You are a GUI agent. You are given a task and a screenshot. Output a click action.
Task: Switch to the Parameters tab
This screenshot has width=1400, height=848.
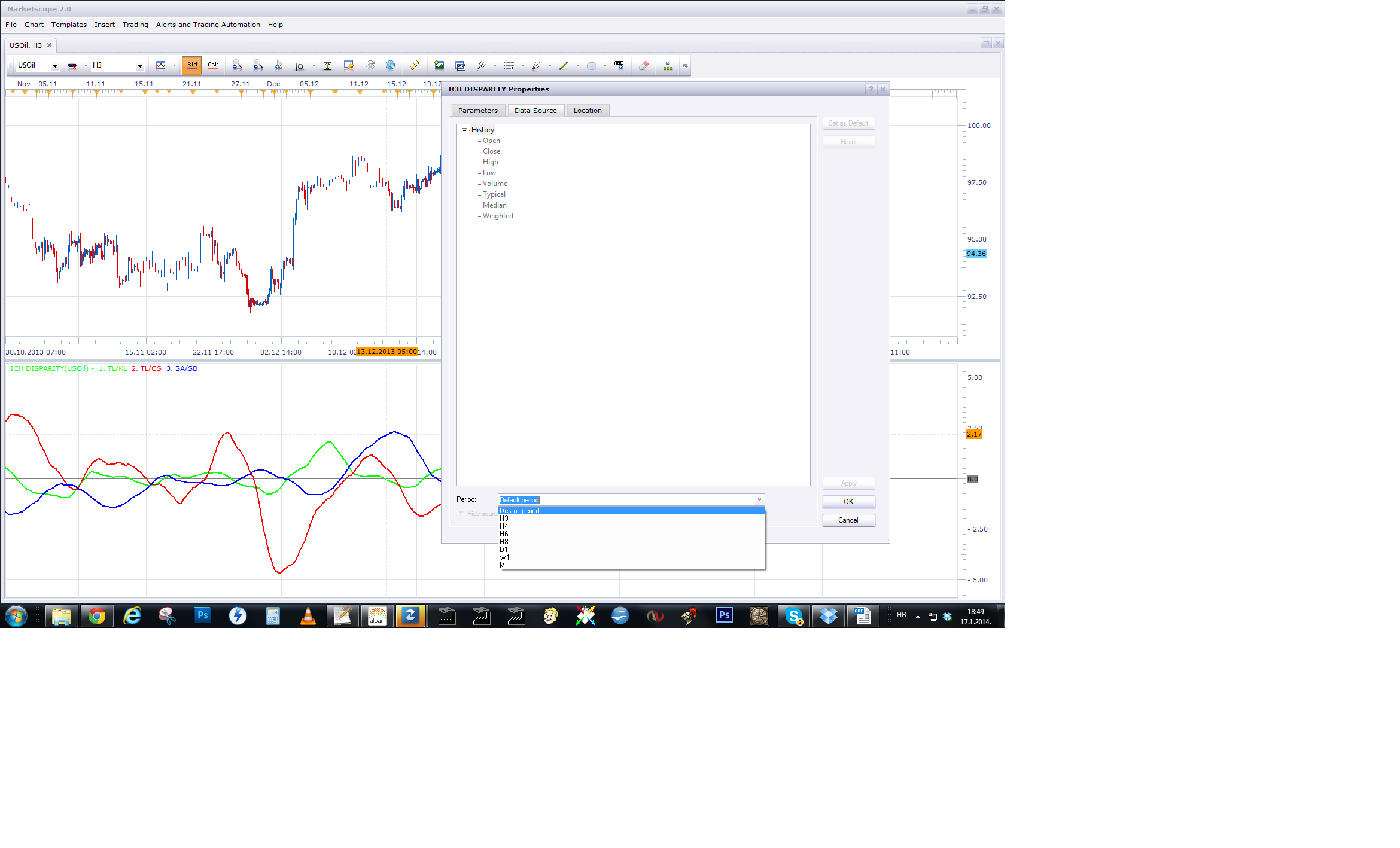click(478, 111)
